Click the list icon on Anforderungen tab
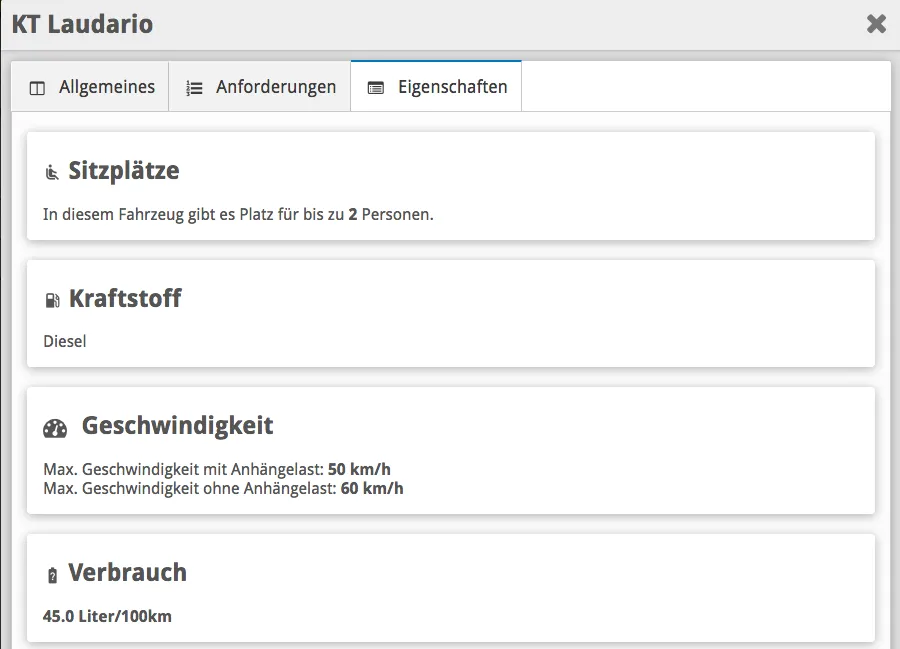 point(194,88)
